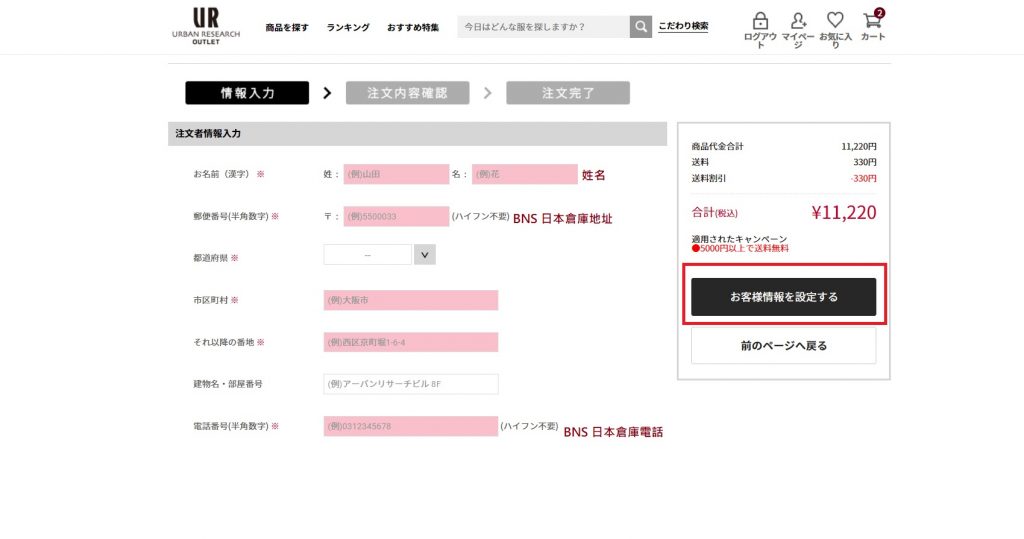Viewport: 1024px width, 539px height.
Task: Click the Urban Research Outlet logo
Action: [206, 26]
